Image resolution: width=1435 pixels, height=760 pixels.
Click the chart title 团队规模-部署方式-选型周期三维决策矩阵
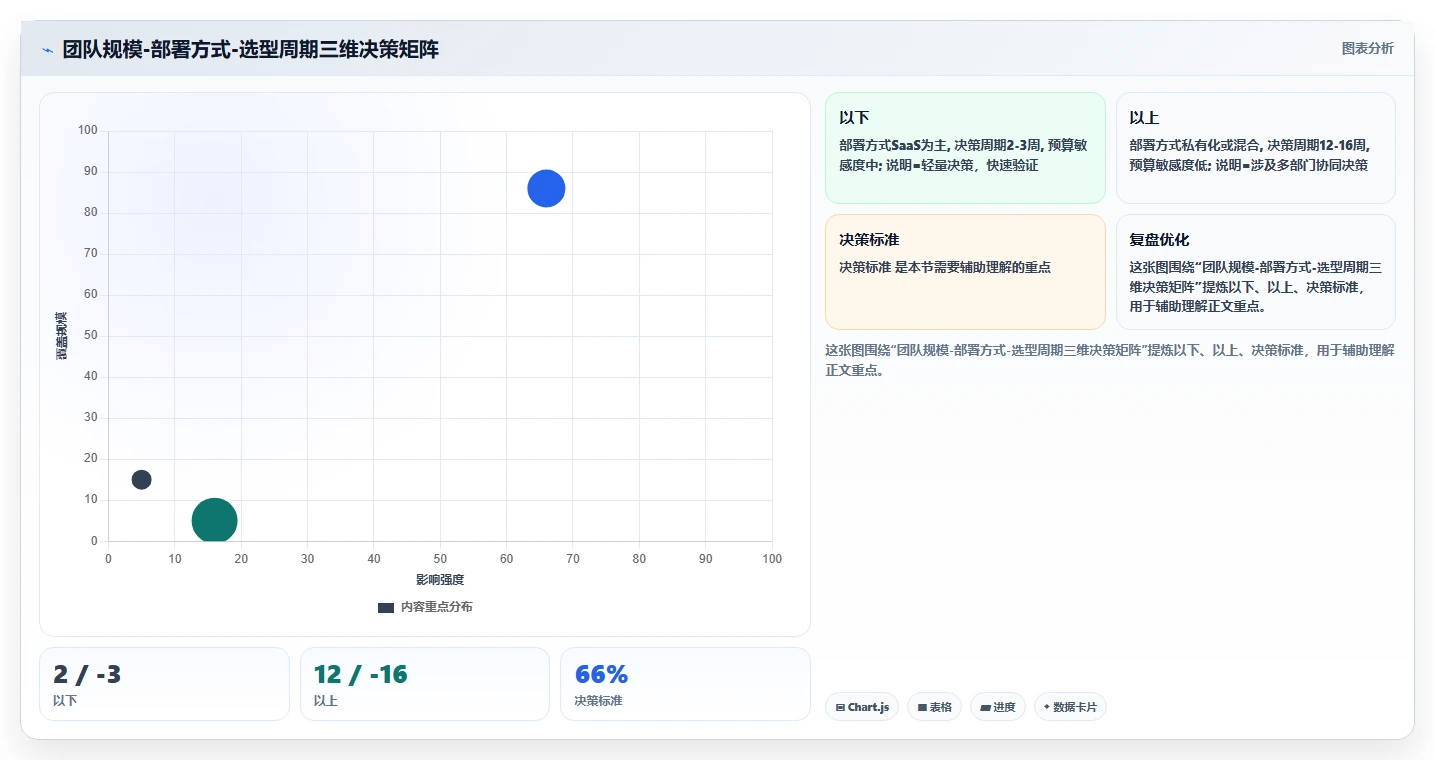click(x=251, y=50)
